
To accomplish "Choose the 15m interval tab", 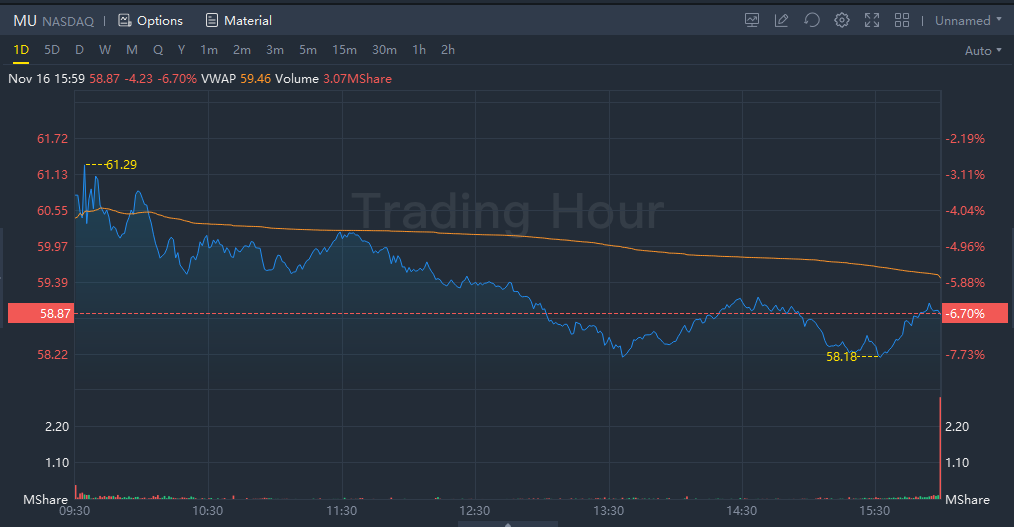I will click(345, 50).
